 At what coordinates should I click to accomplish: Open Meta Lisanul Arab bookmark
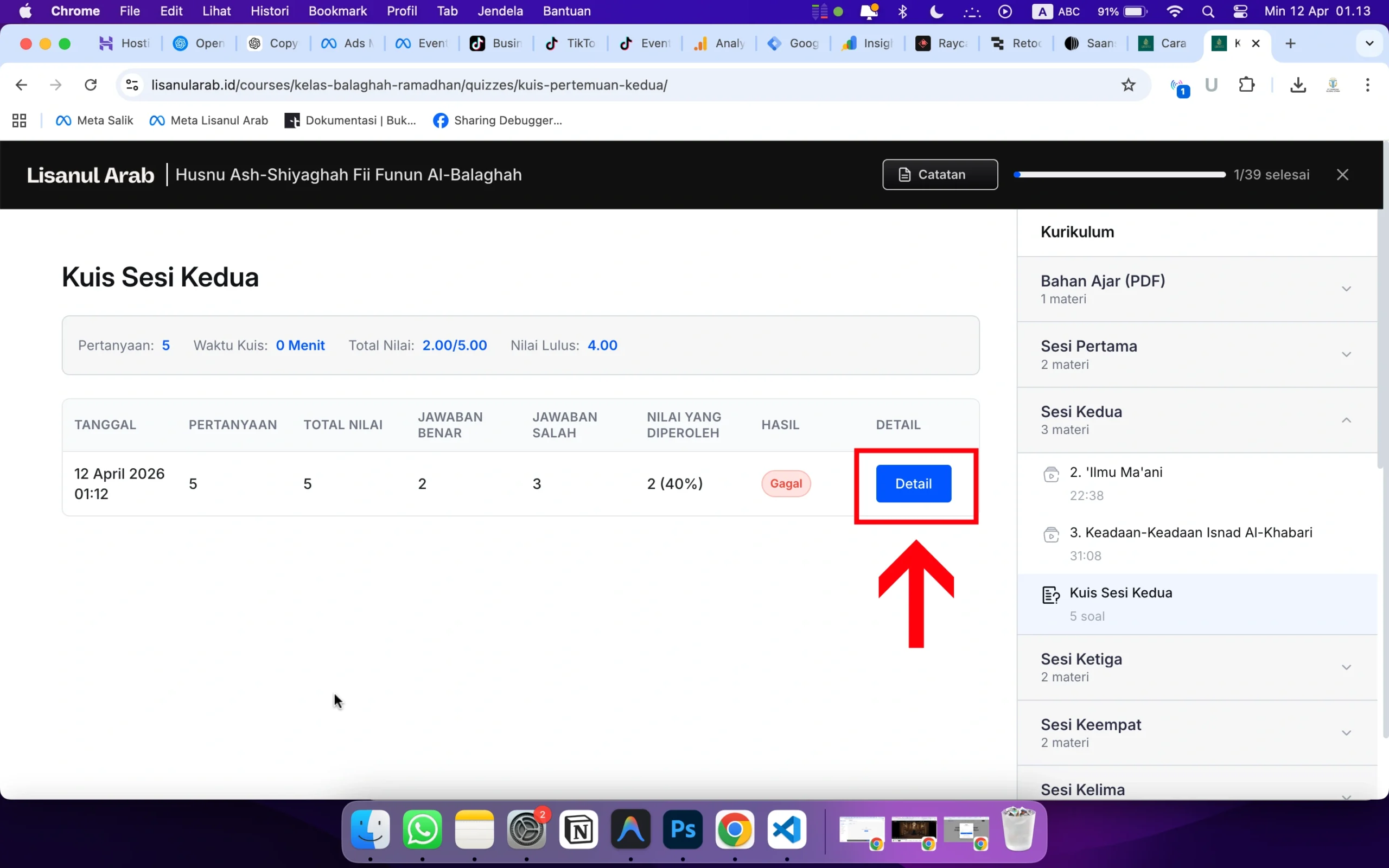(x=209, y=120)
